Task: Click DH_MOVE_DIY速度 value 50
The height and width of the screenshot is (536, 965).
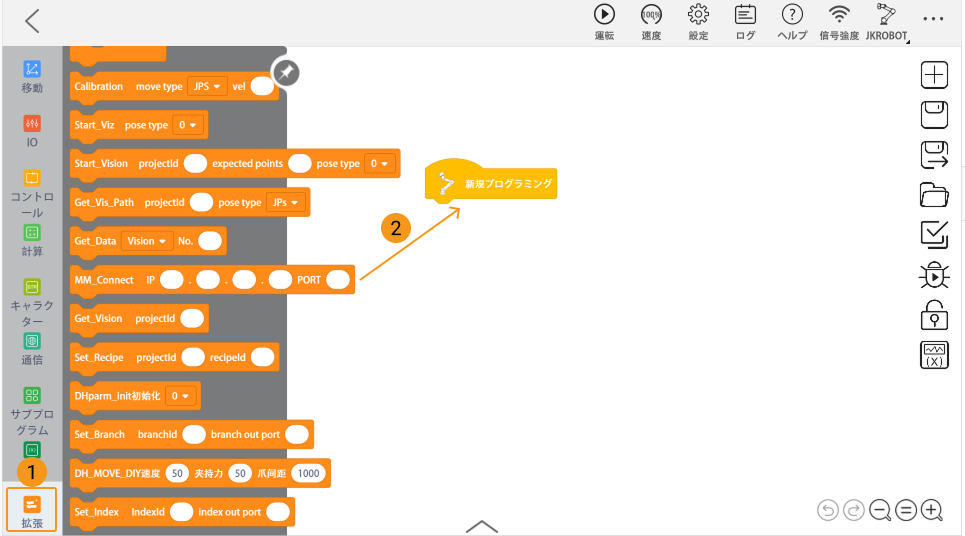Action: pyautogui.click(x=177, y=473)
